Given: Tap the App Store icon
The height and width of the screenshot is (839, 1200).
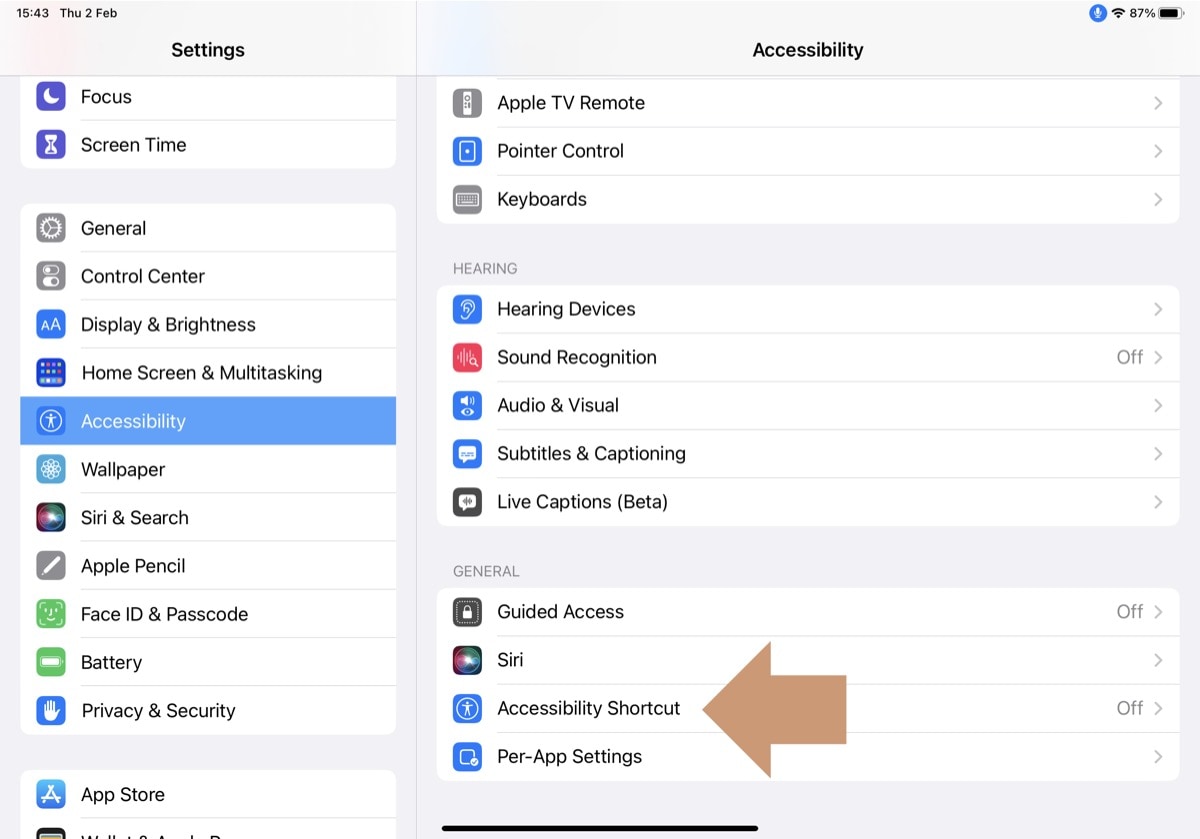Looking at the screenshot, I should click(51, 794).
